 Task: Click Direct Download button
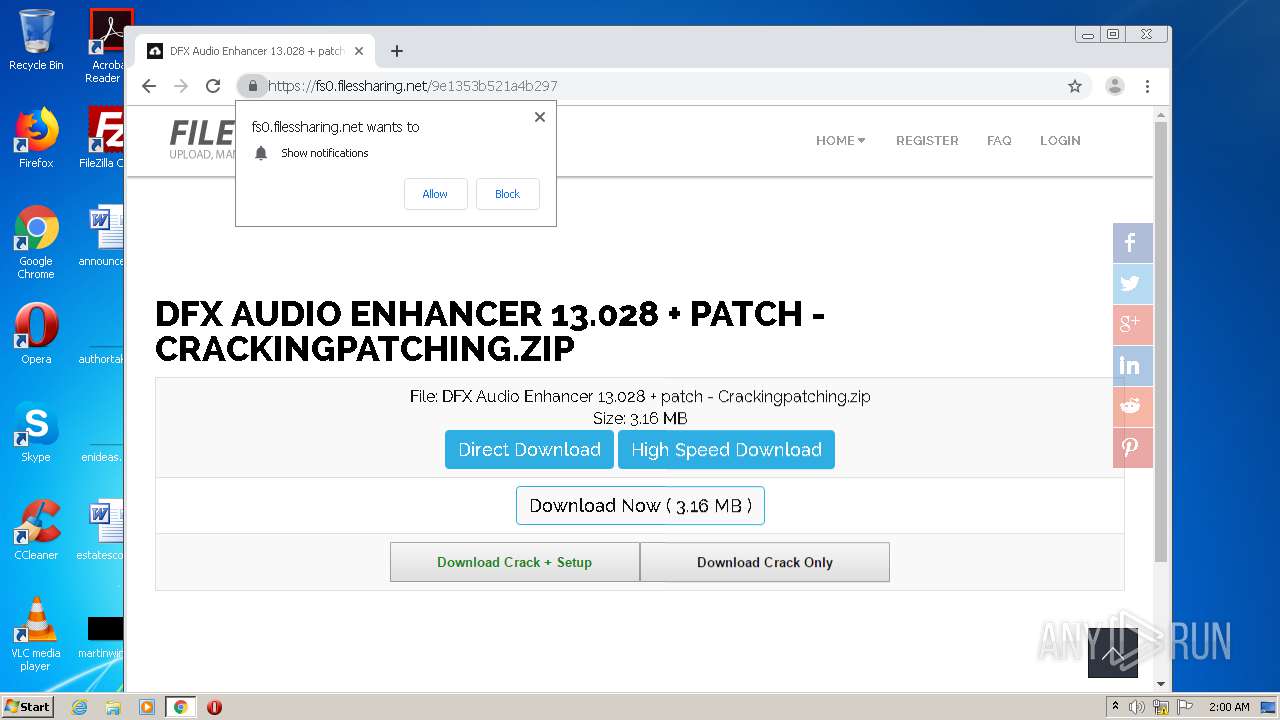click(x=529, y=450)
